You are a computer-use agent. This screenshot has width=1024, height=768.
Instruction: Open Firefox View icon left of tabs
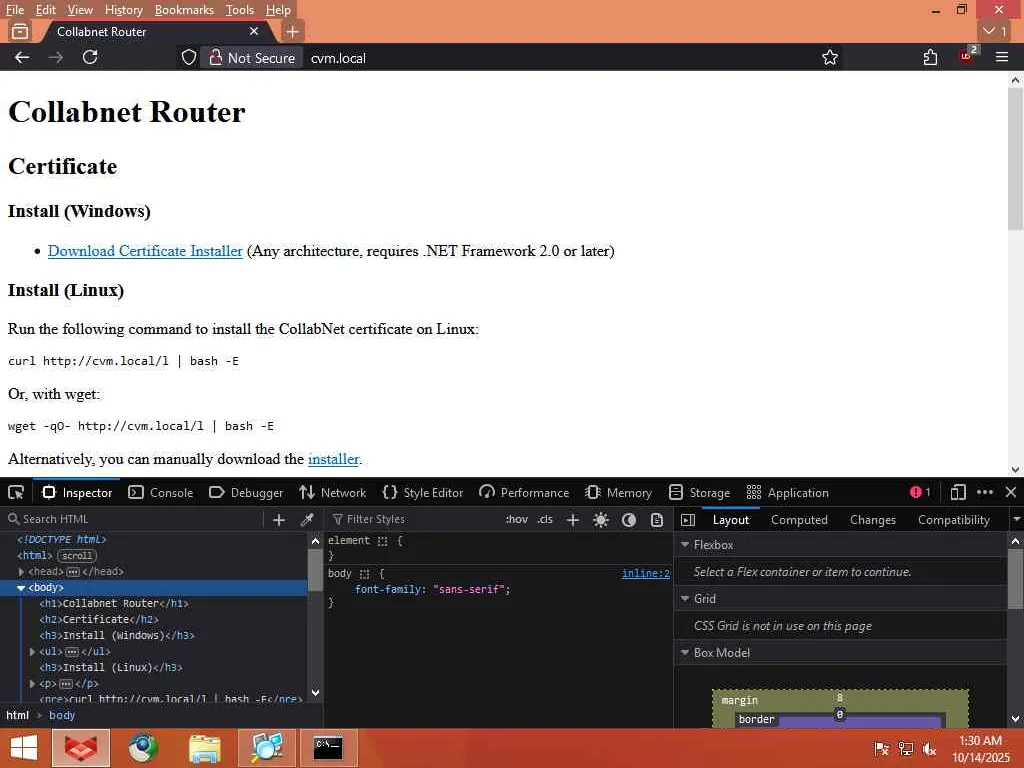tap(20, 31)
